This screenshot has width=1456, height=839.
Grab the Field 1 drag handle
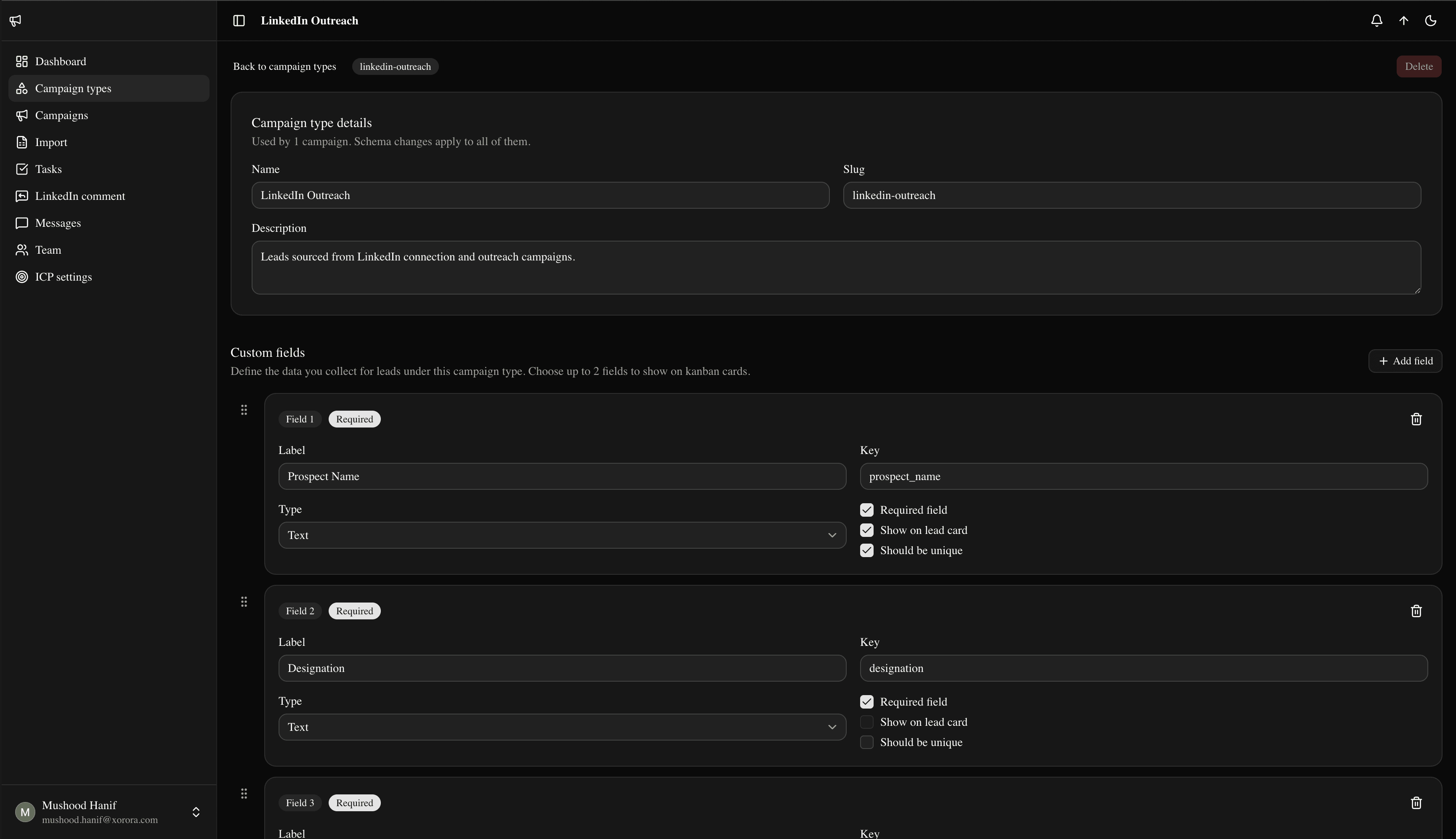pos(244,410)
